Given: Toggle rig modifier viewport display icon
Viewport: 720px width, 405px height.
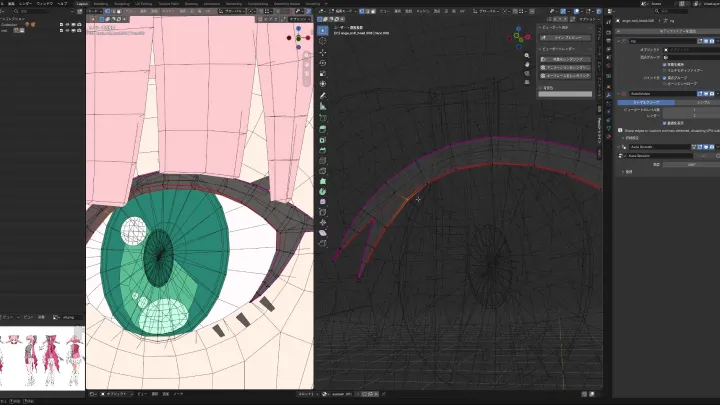Looking at the screenshot, I should [706, 41].
